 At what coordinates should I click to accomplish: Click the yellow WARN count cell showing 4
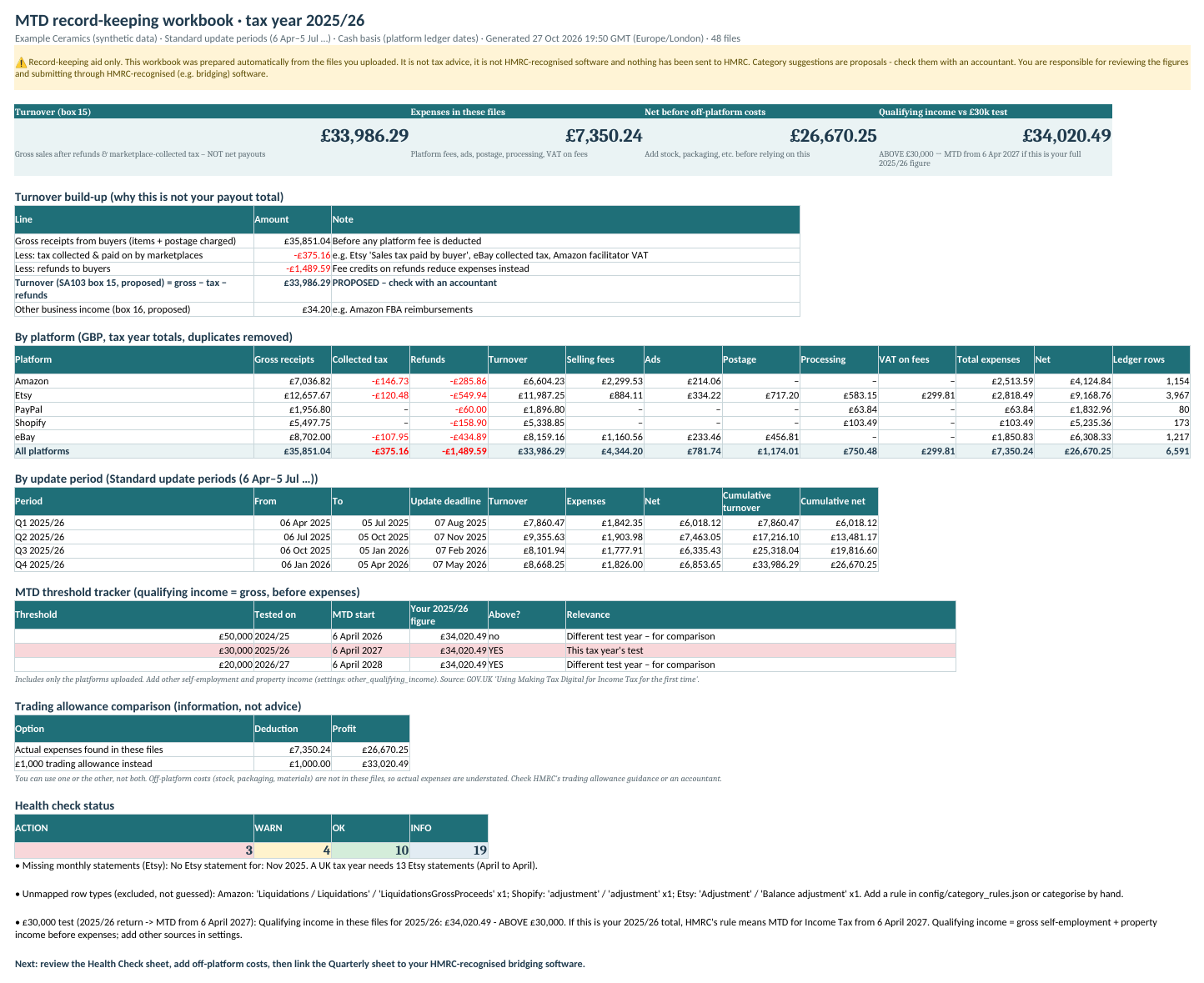coord(293,850)
